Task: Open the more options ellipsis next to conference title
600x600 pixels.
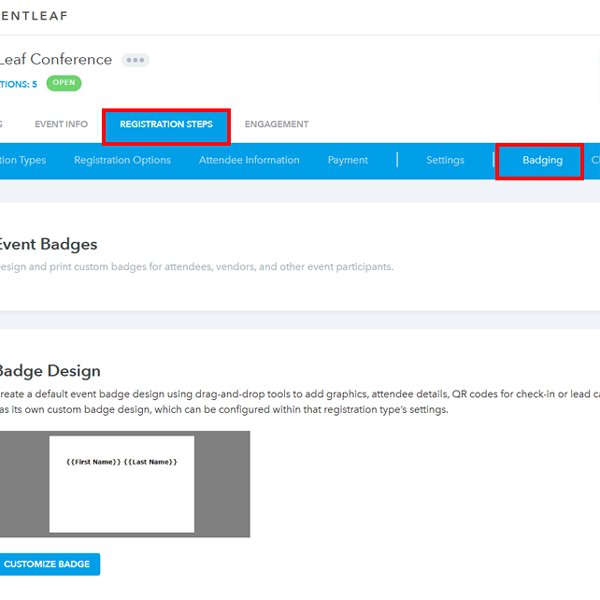Action: coord(135,60)
